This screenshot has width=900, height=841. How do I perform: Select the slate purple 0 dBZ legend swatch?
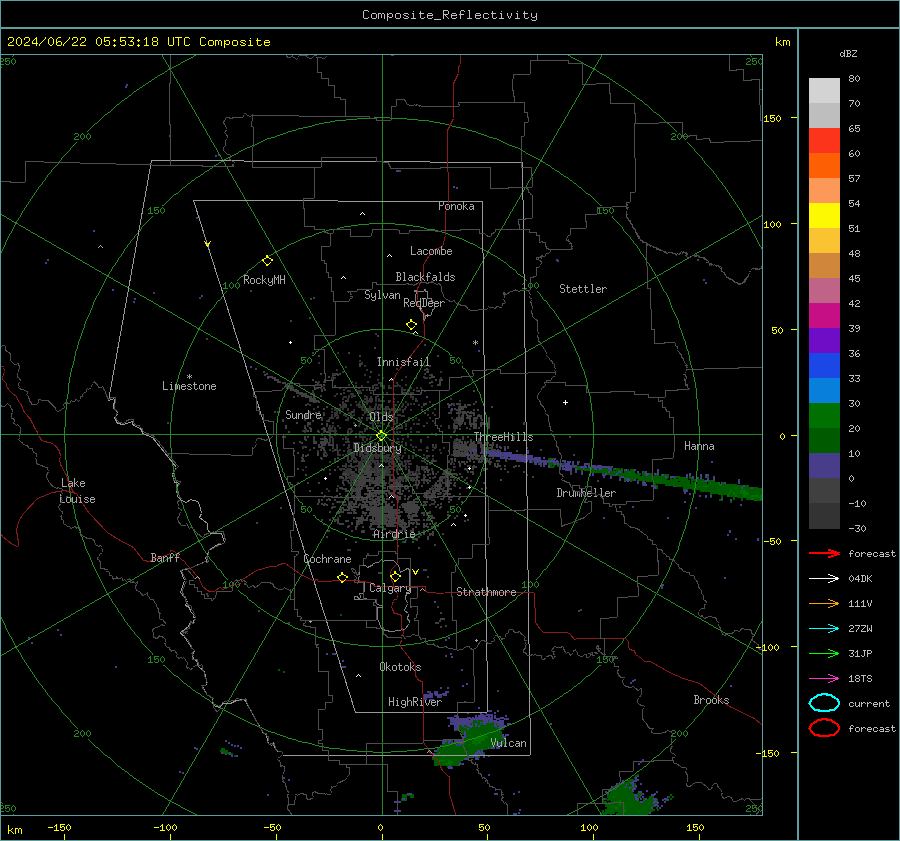pos(824,466)
